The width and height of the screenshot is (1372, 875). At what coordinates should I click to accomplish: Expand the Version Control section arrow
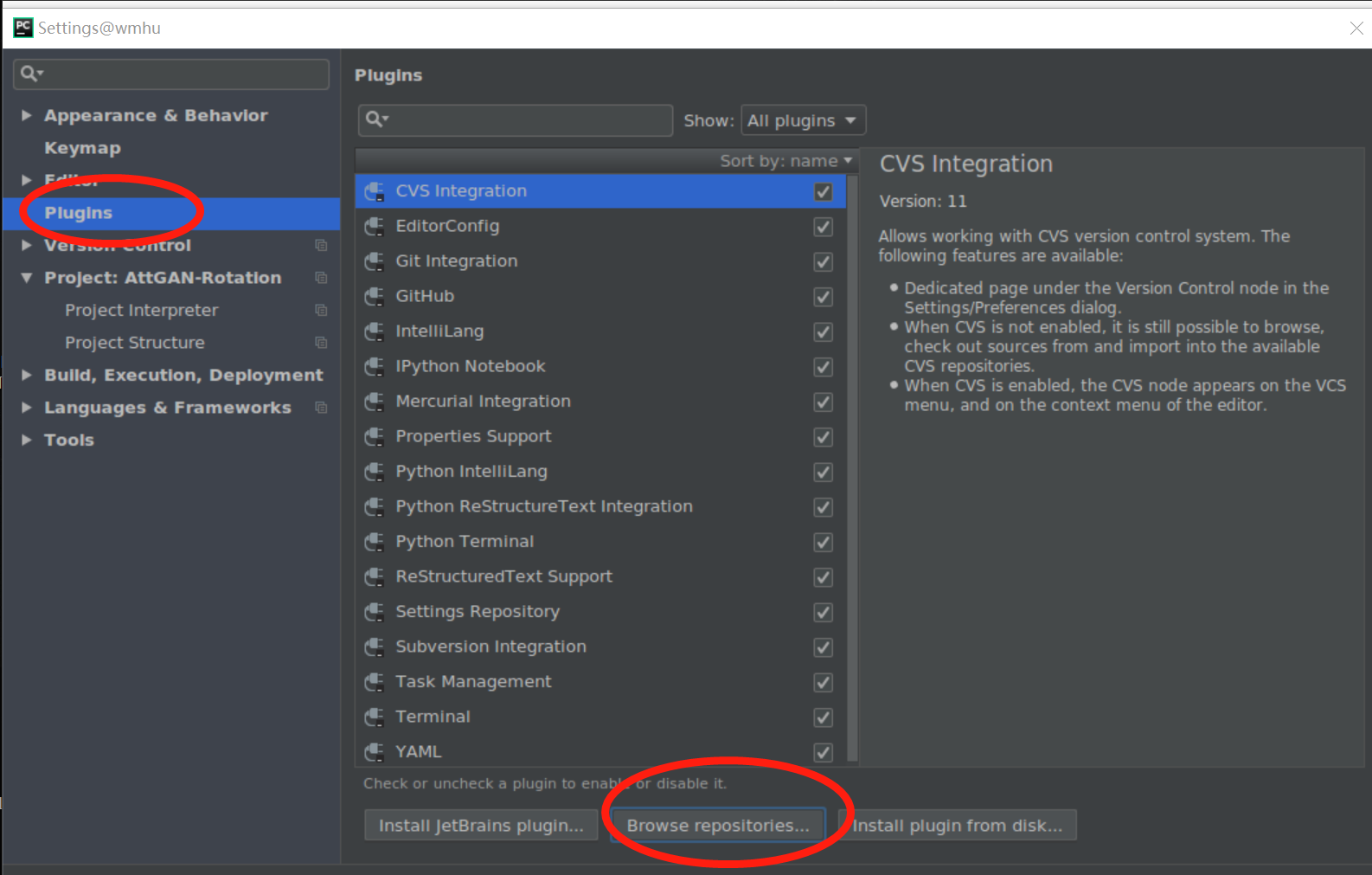coord(27,246)
